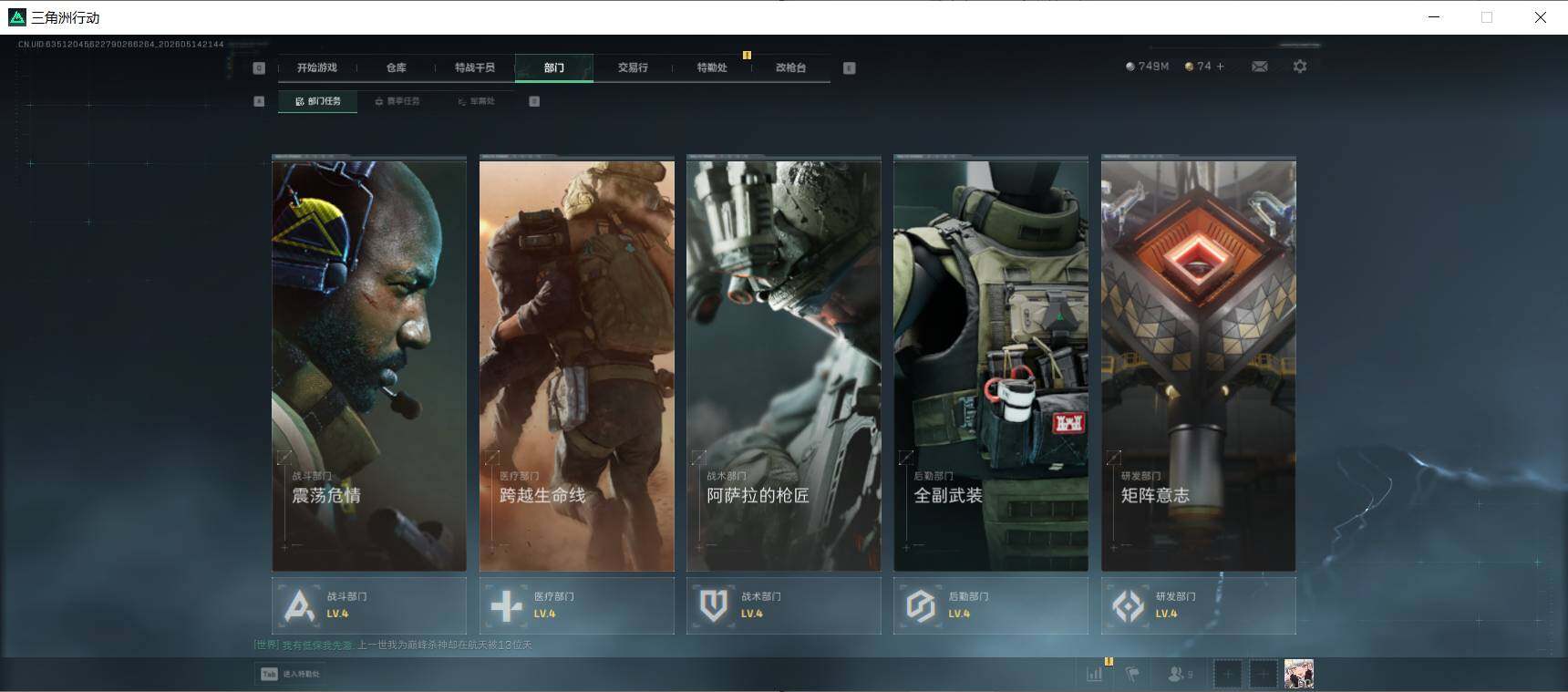Viewport: 1568px width, 692px height.
Task: Open the flag icon in bottom bar
Action: (1132, 675)
